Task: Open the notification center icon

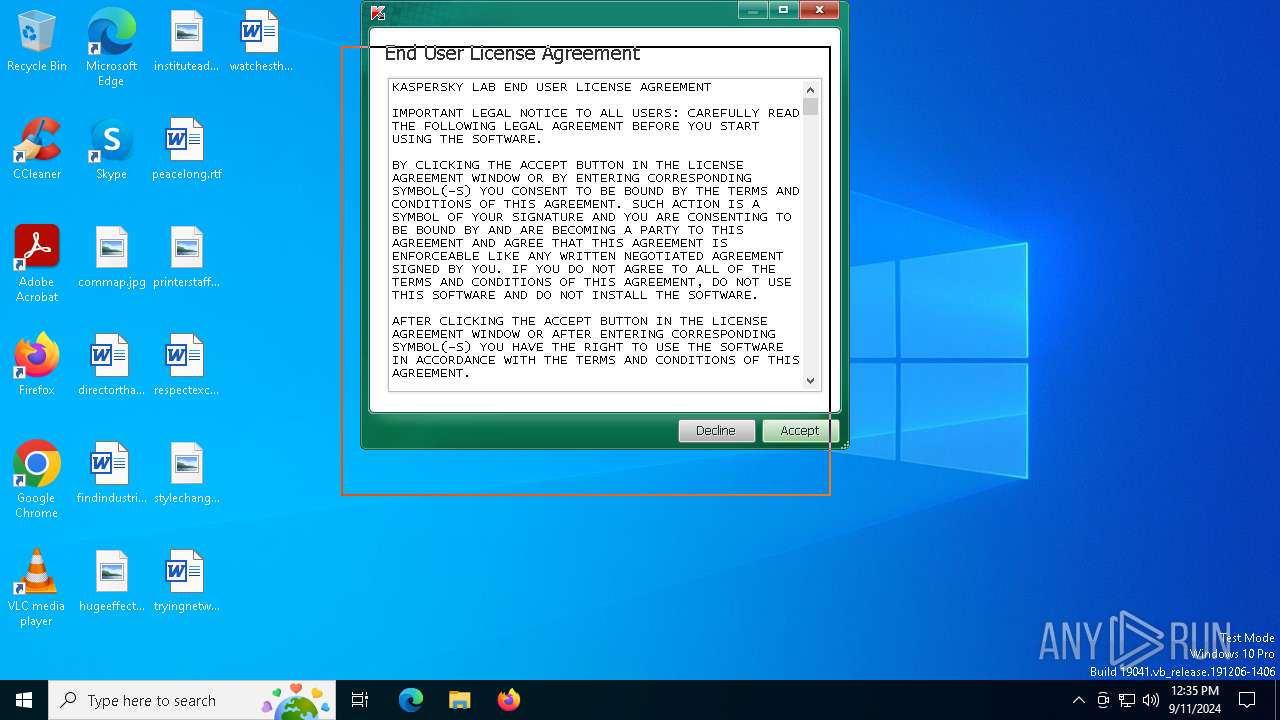Action: pyautogui.click(x=1247, y=700)
